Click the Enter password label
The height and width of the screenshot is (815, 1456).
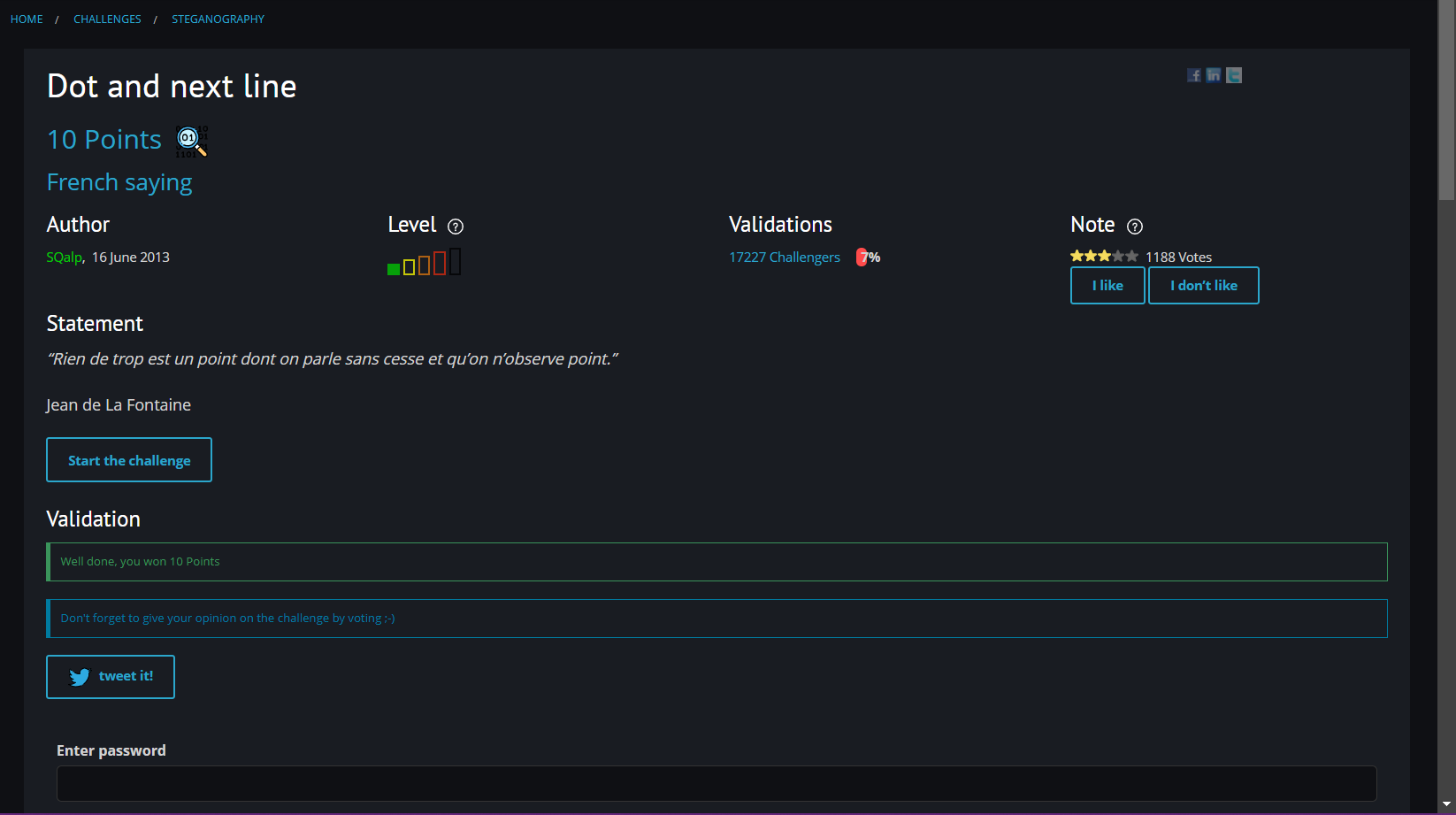point(111,750)
